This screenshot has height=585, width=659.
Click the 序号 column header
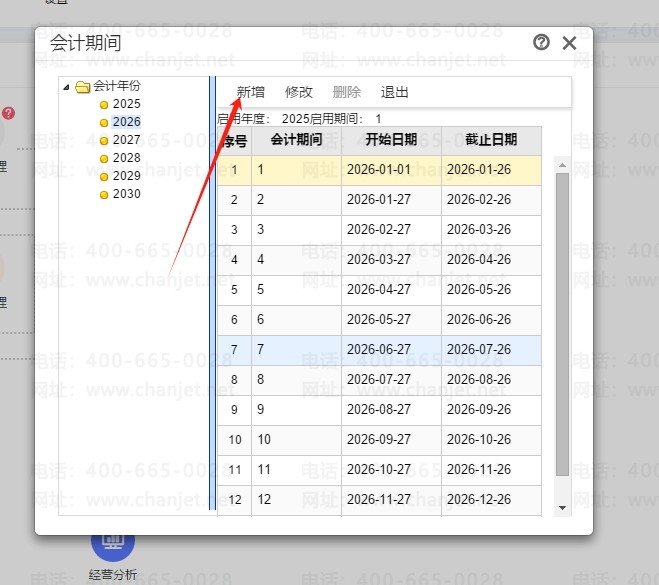point(235,140)
